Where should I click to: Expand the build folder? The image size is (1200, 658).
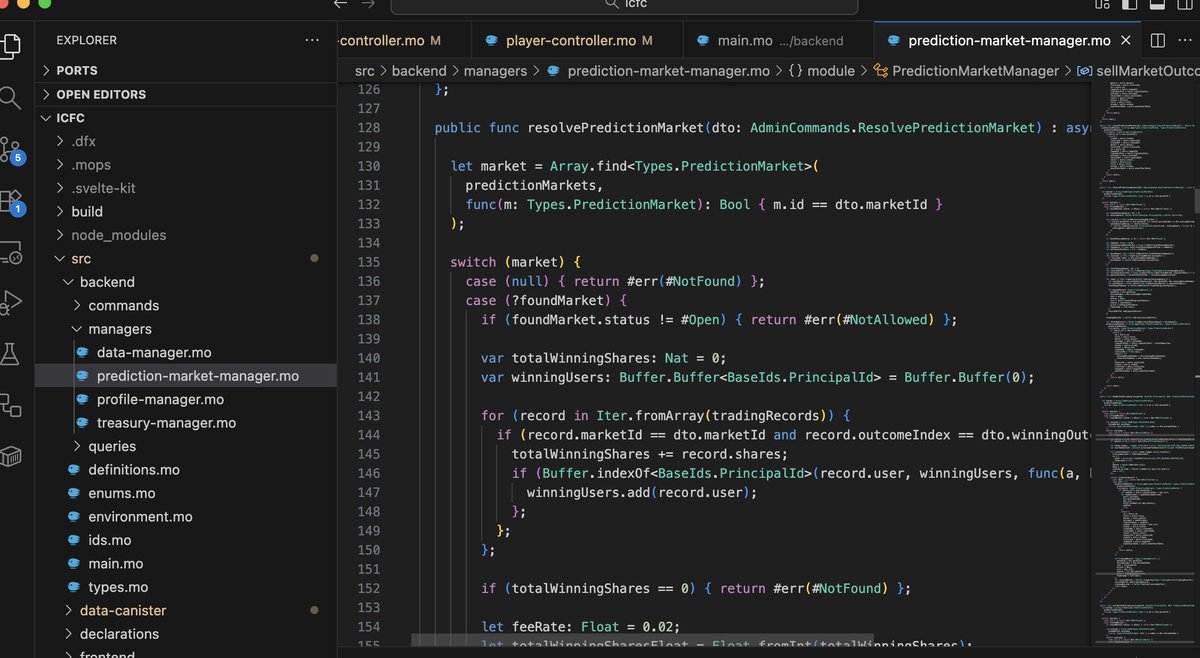tap(185, 212)
